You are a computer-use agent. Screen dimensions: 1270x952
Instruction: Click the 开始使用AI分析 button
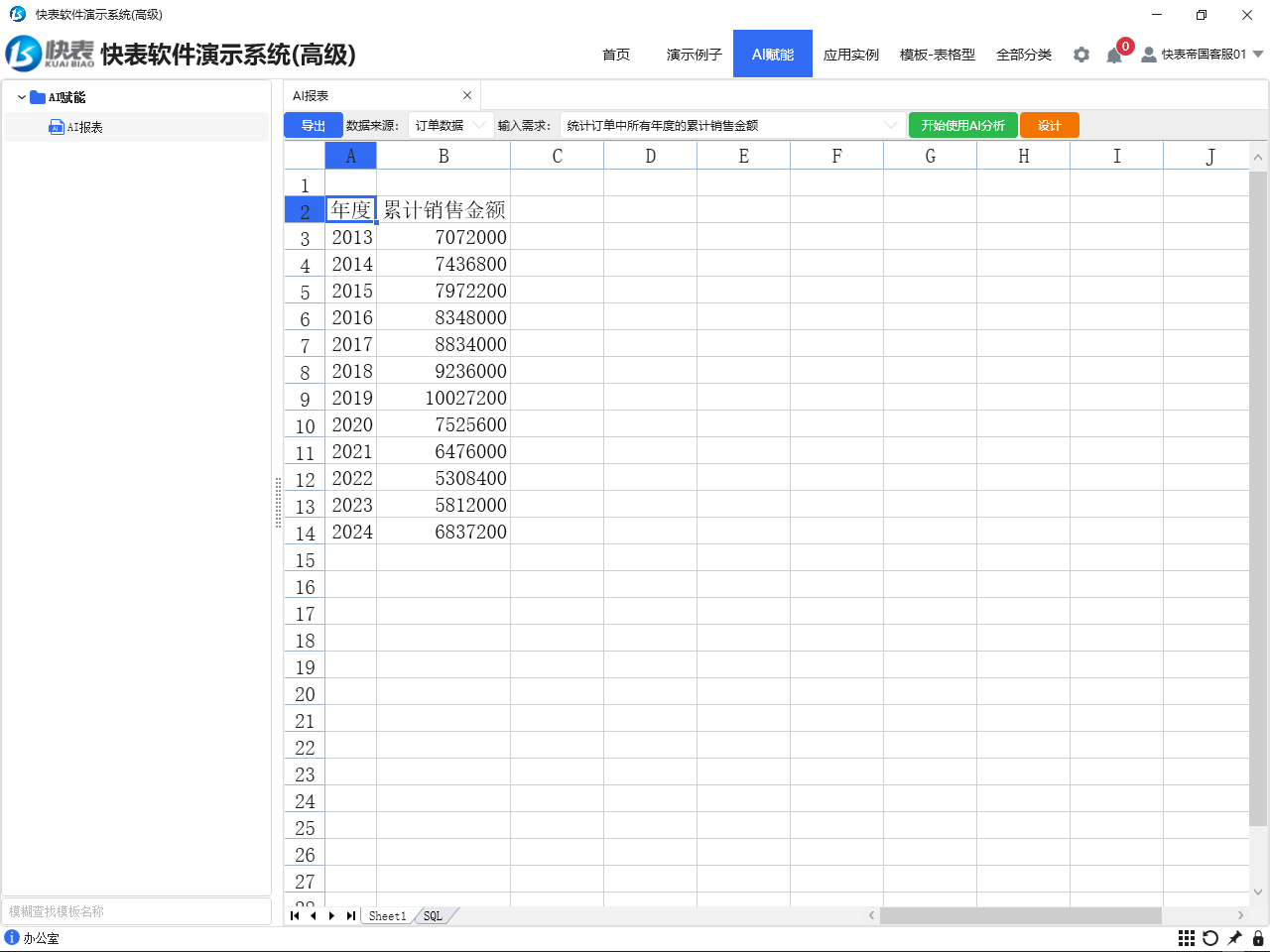tap(962, 125)
